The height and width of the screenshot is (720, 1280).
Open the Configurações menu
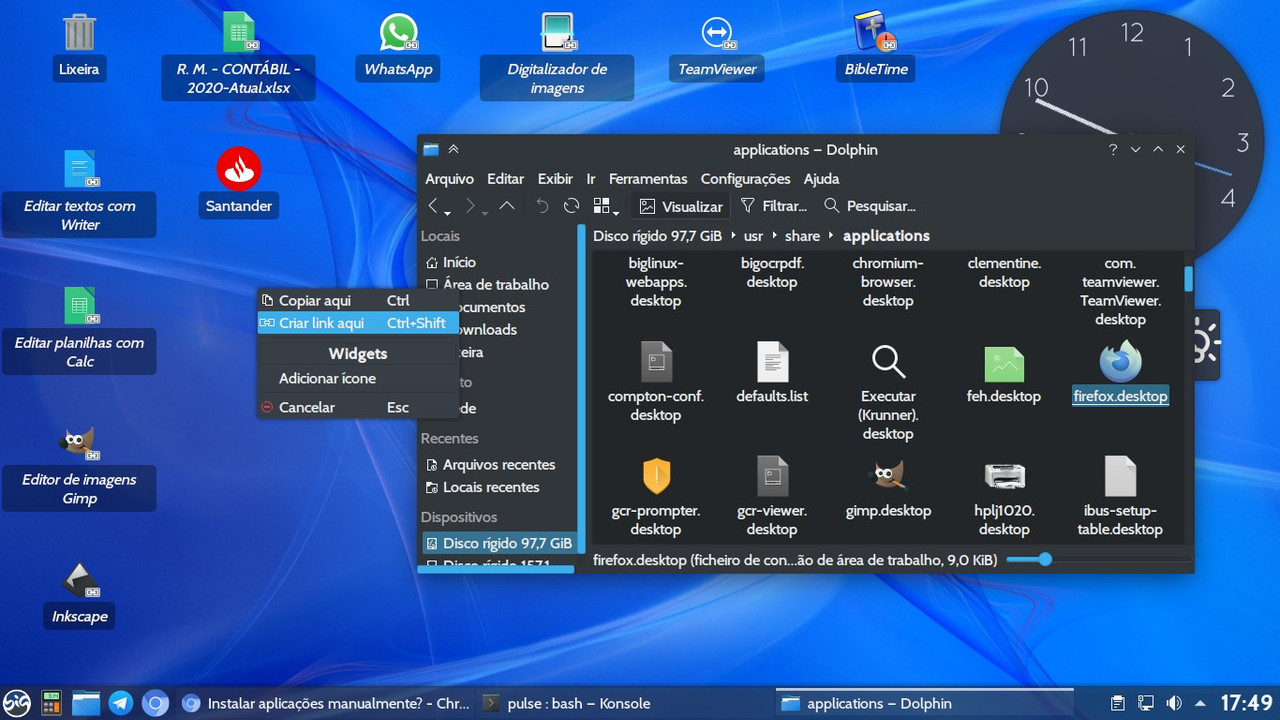click(x=745, y=179)
